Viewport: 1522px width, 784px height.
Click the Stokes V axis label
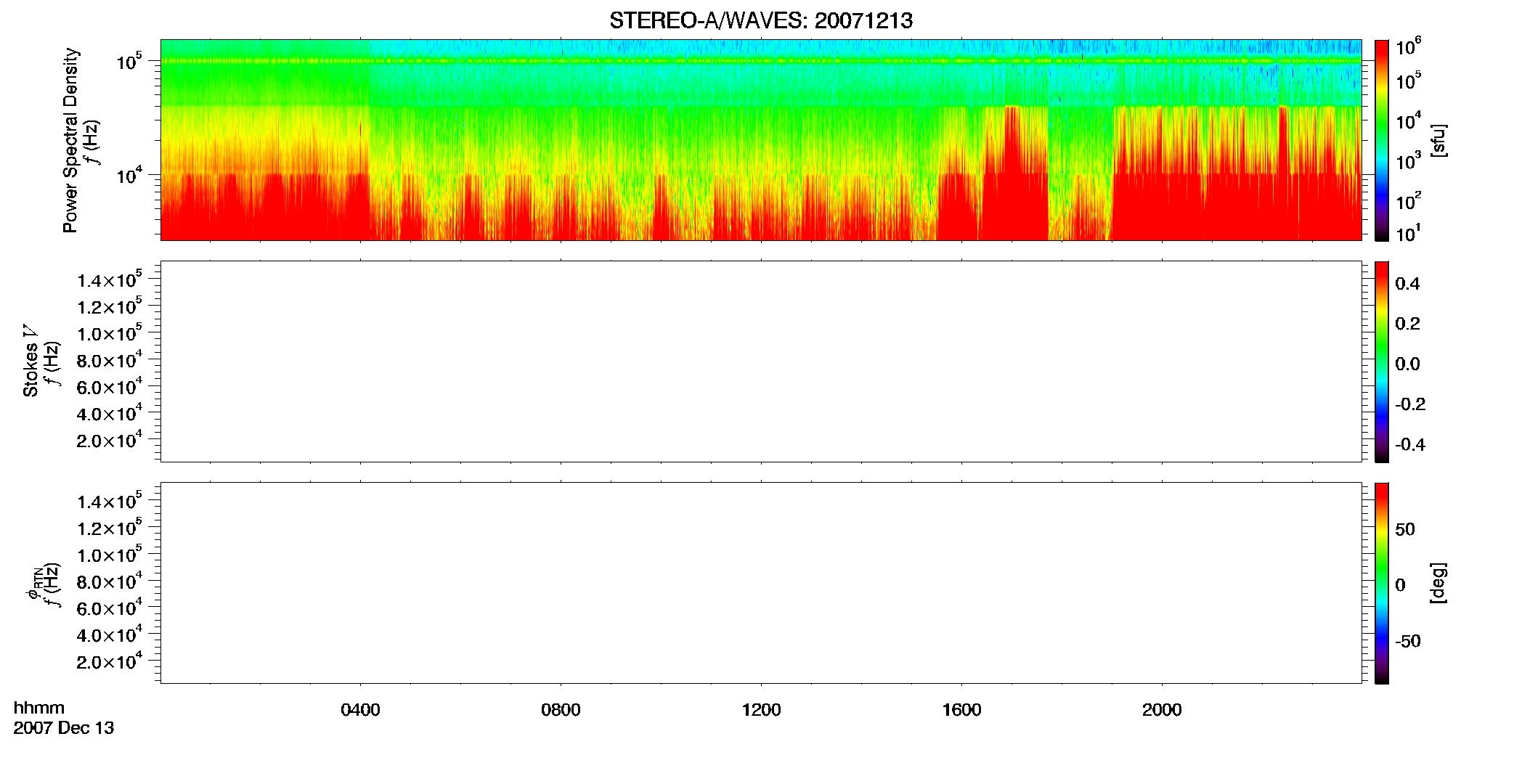[30, 361]
